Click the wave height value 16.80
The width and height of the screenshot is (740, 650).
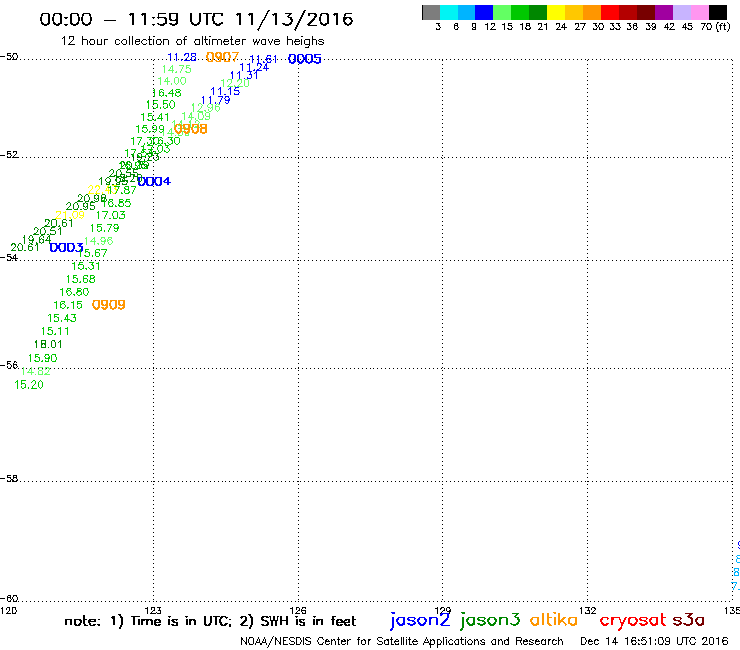[x=74, y=292]
